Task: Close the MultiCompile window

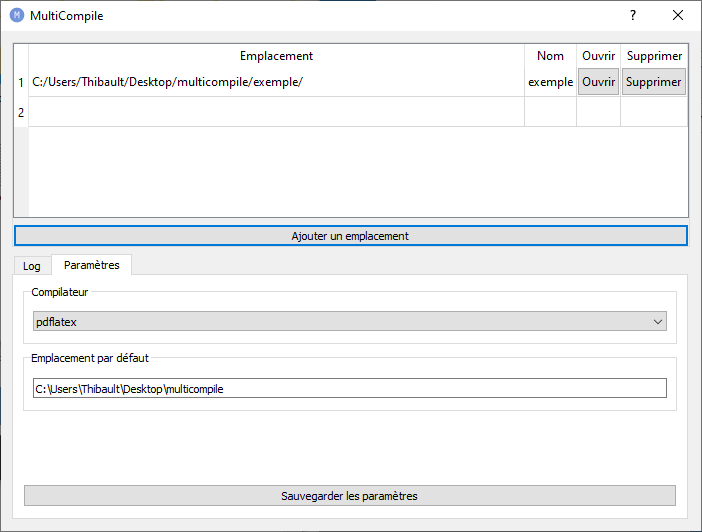Action: point(678,16)
